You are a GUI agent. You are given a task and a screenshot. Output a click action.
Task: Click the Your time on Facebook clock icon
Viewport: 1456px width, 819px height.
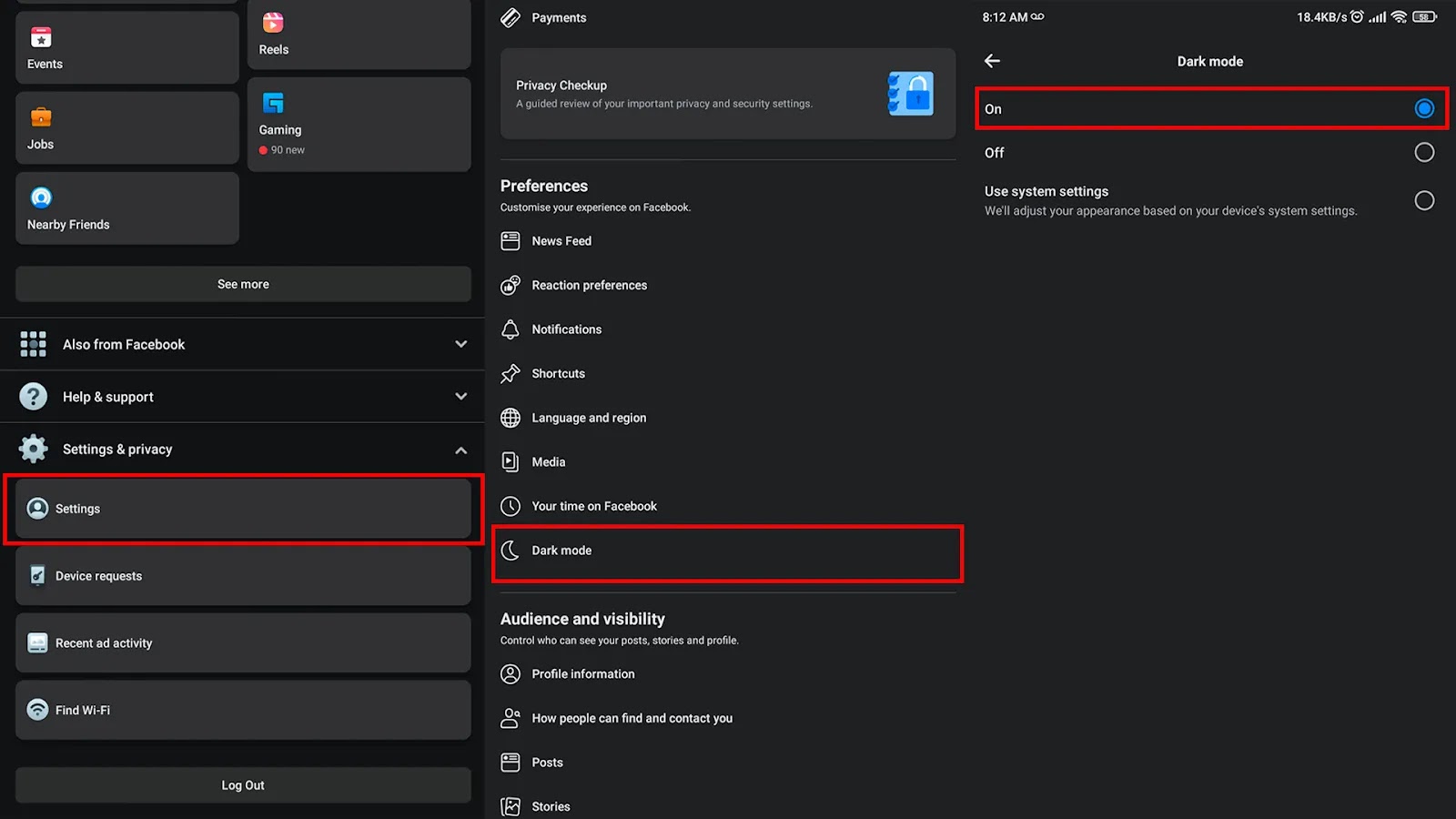[511, 506]
